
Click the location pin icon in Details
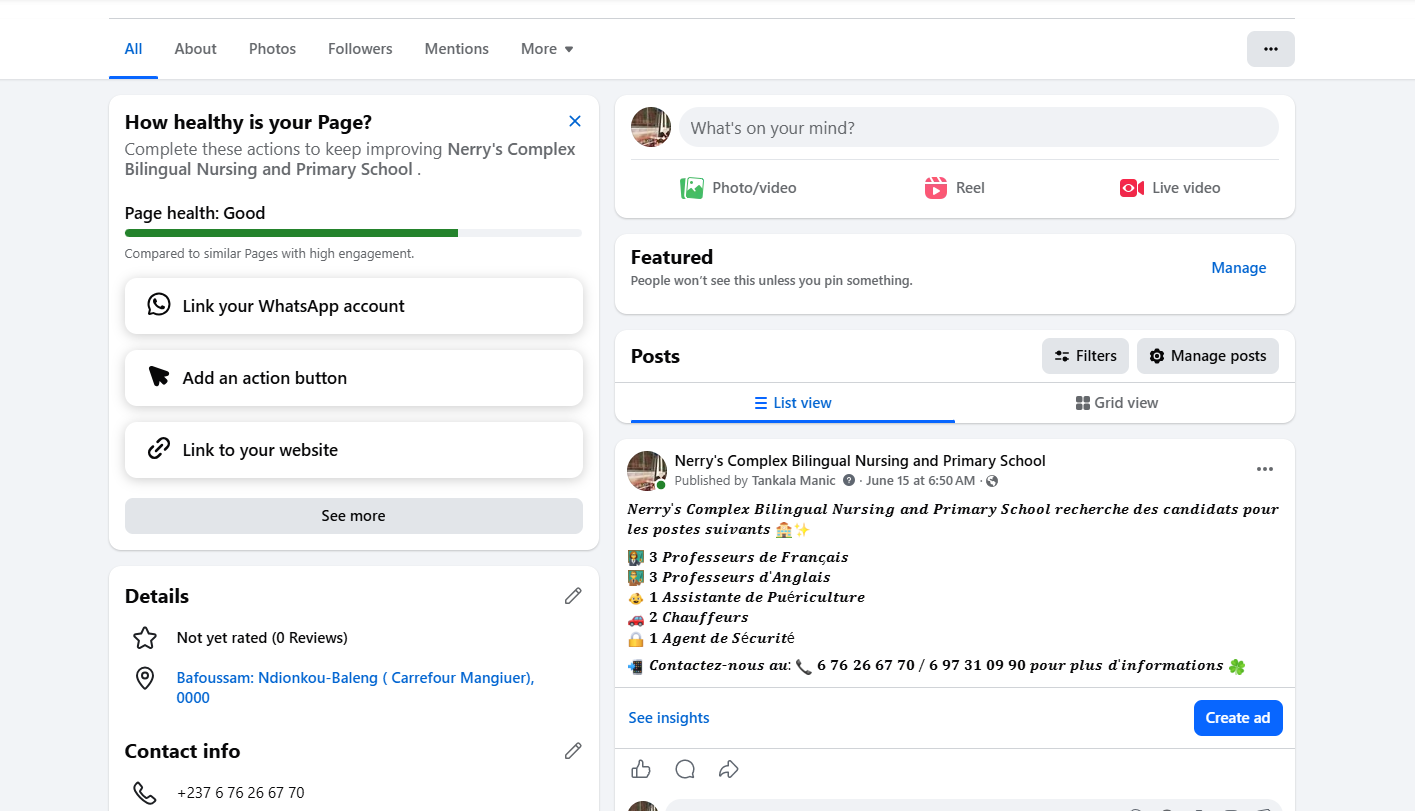click(x=145, y=679)
